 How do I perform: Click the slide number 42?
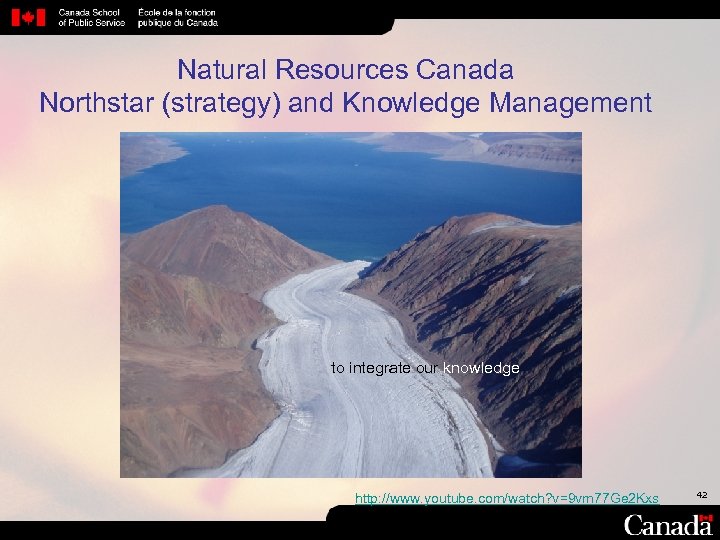pos(702,495)
